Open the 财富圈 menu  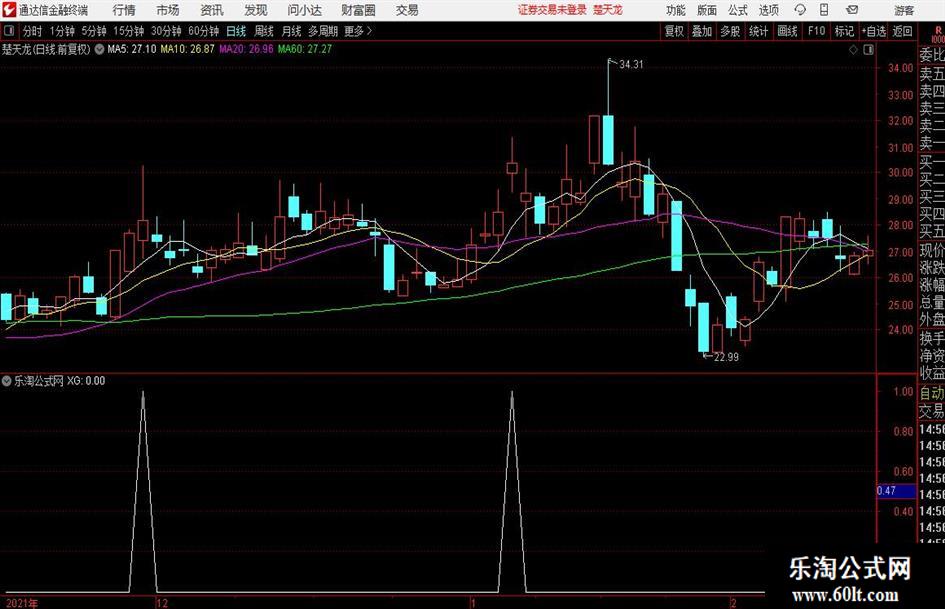pos(358,10)
